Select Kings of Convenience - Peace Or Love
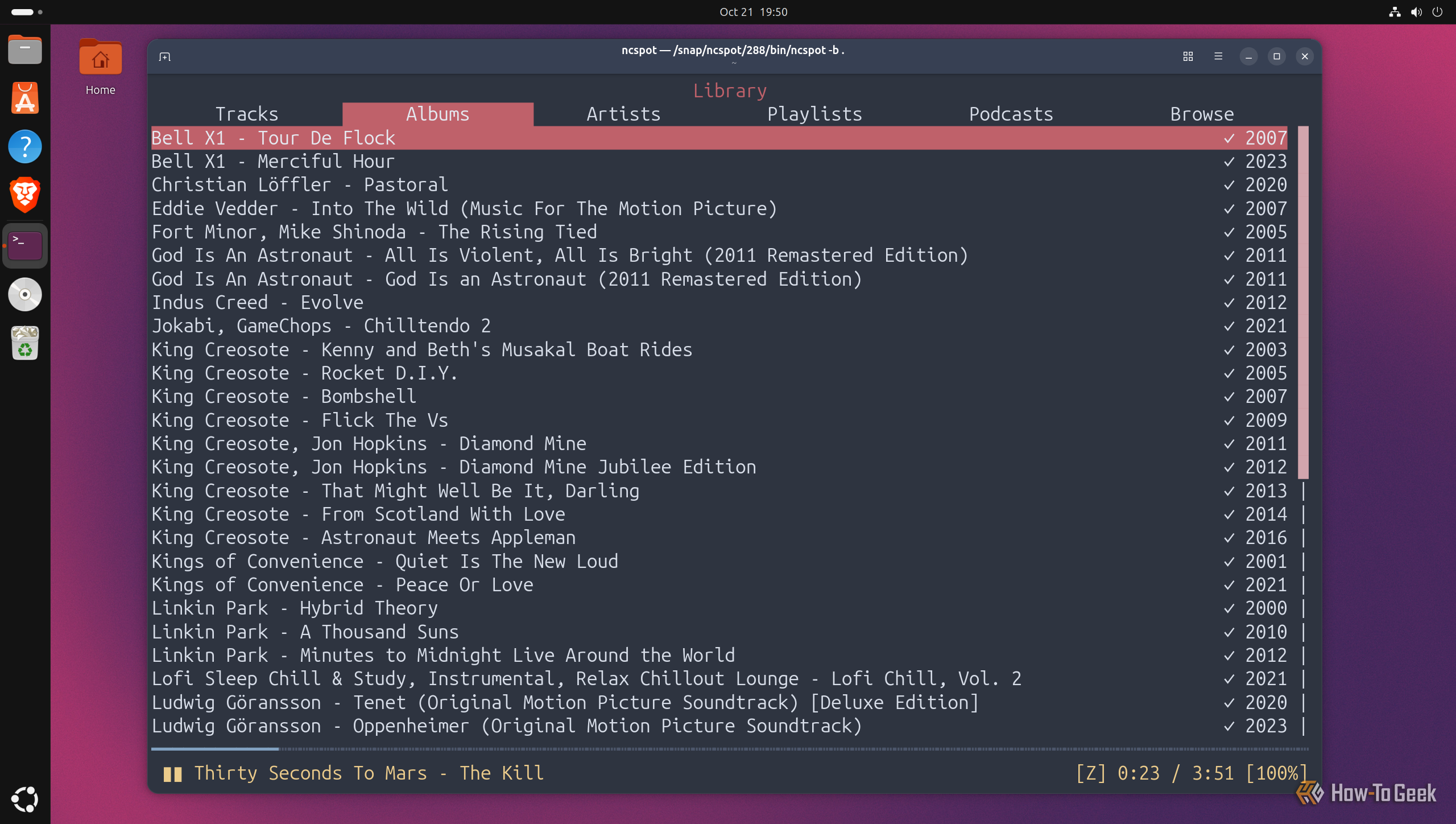Screen dimensions: 1456x824 719,585
